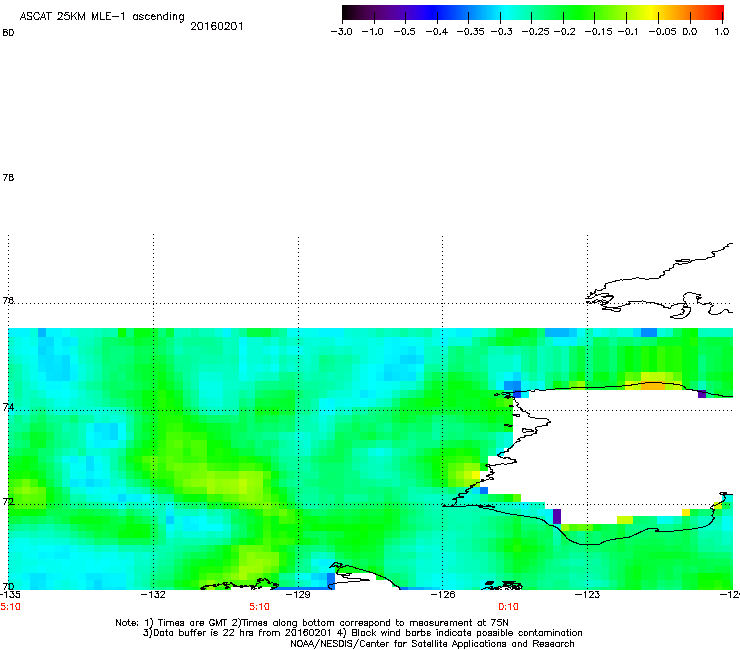
Task: Click the red 0:10 time label
Action: coord(508,607)
